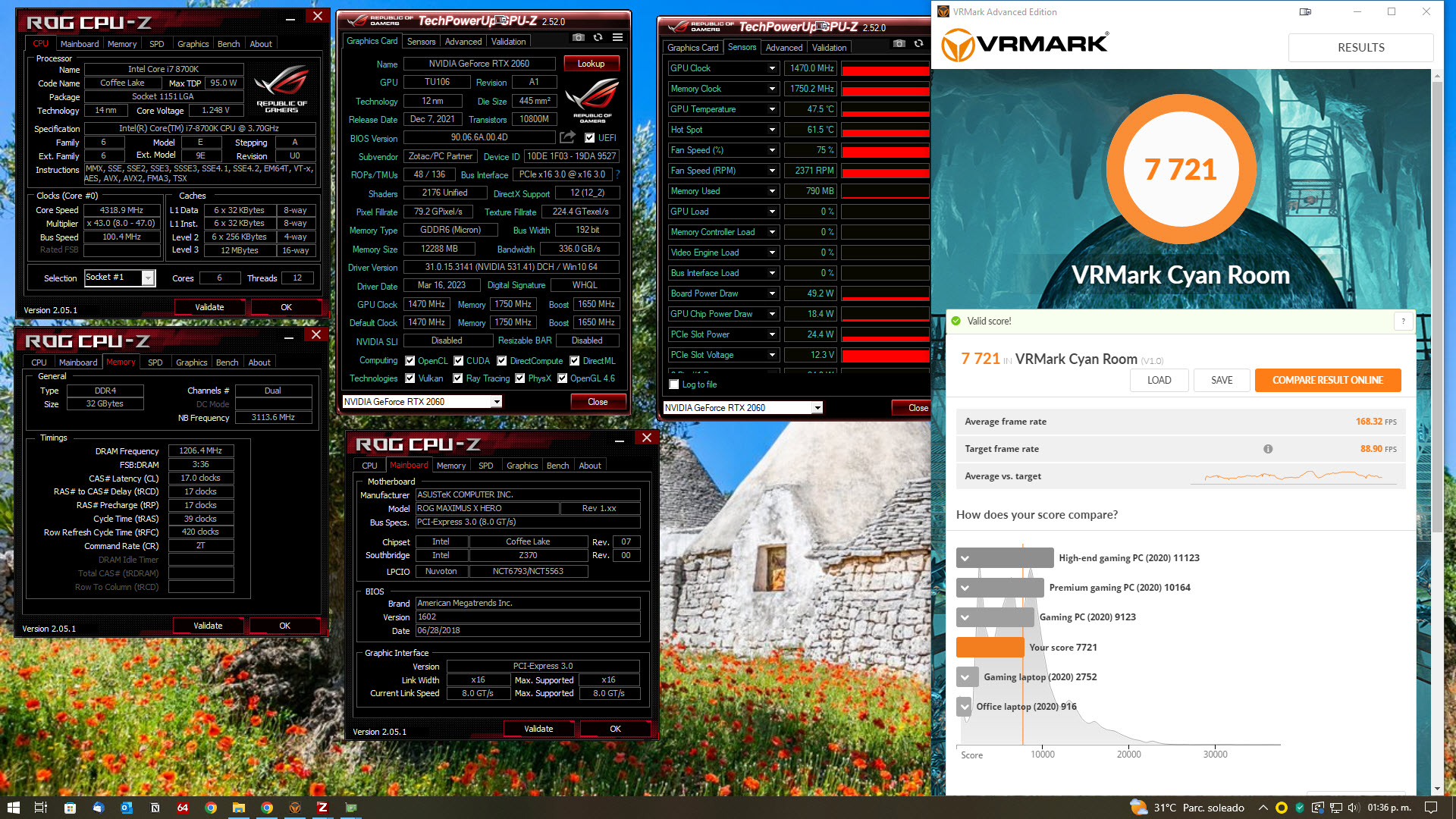The image size is (1456, 819).
Task: Open AIDA64 from the taskbar
Action: pyautogui.click(x=183, y=808)
